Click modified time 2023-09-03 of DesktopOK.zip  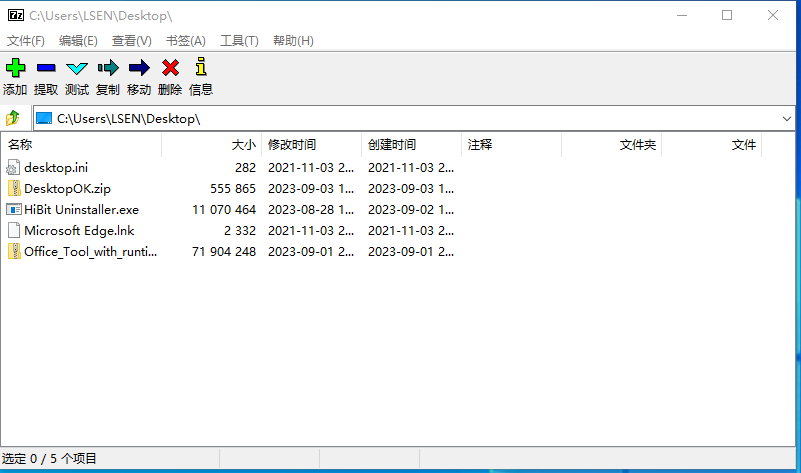[x=311, y=188]
